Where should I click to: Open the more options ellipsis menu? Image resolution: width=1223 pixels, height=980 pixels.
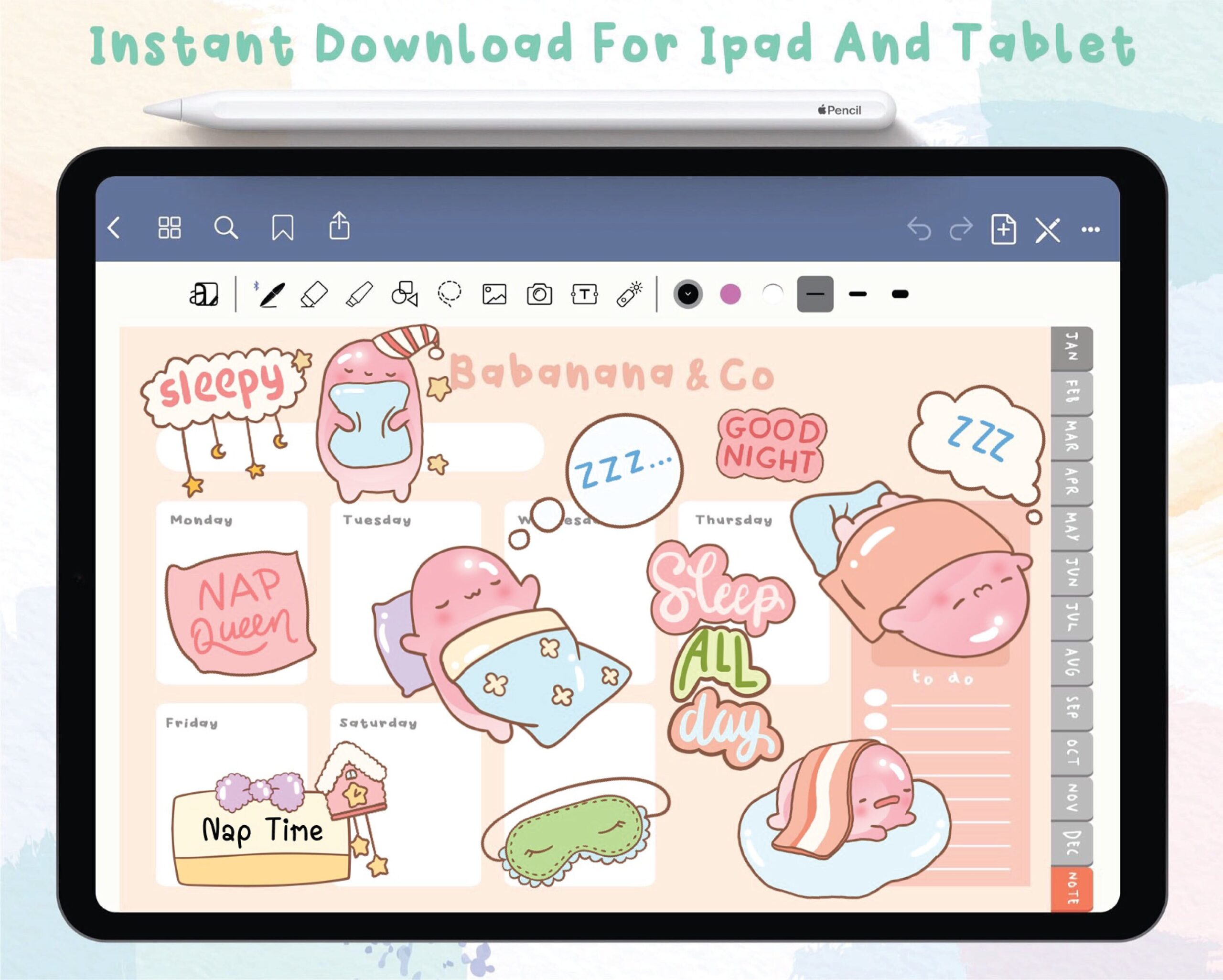point(1090,230)
